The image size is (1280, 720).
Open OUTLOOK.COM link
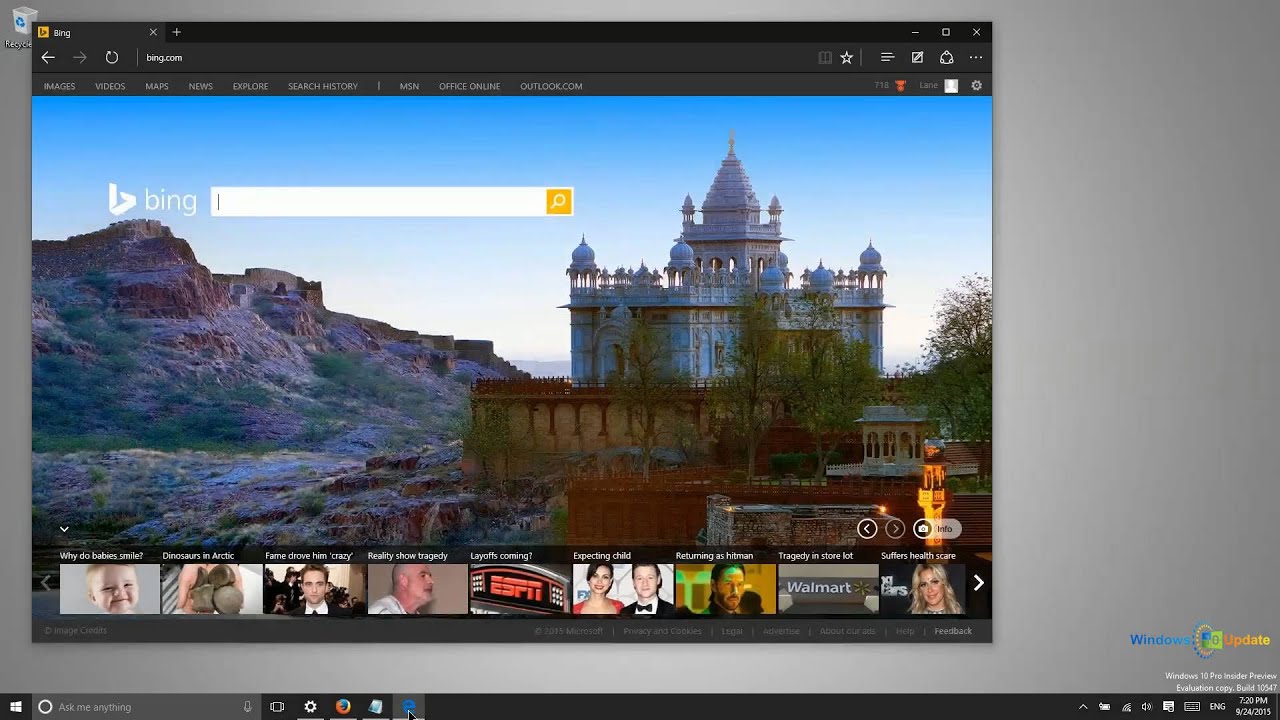tap(551, 86)
